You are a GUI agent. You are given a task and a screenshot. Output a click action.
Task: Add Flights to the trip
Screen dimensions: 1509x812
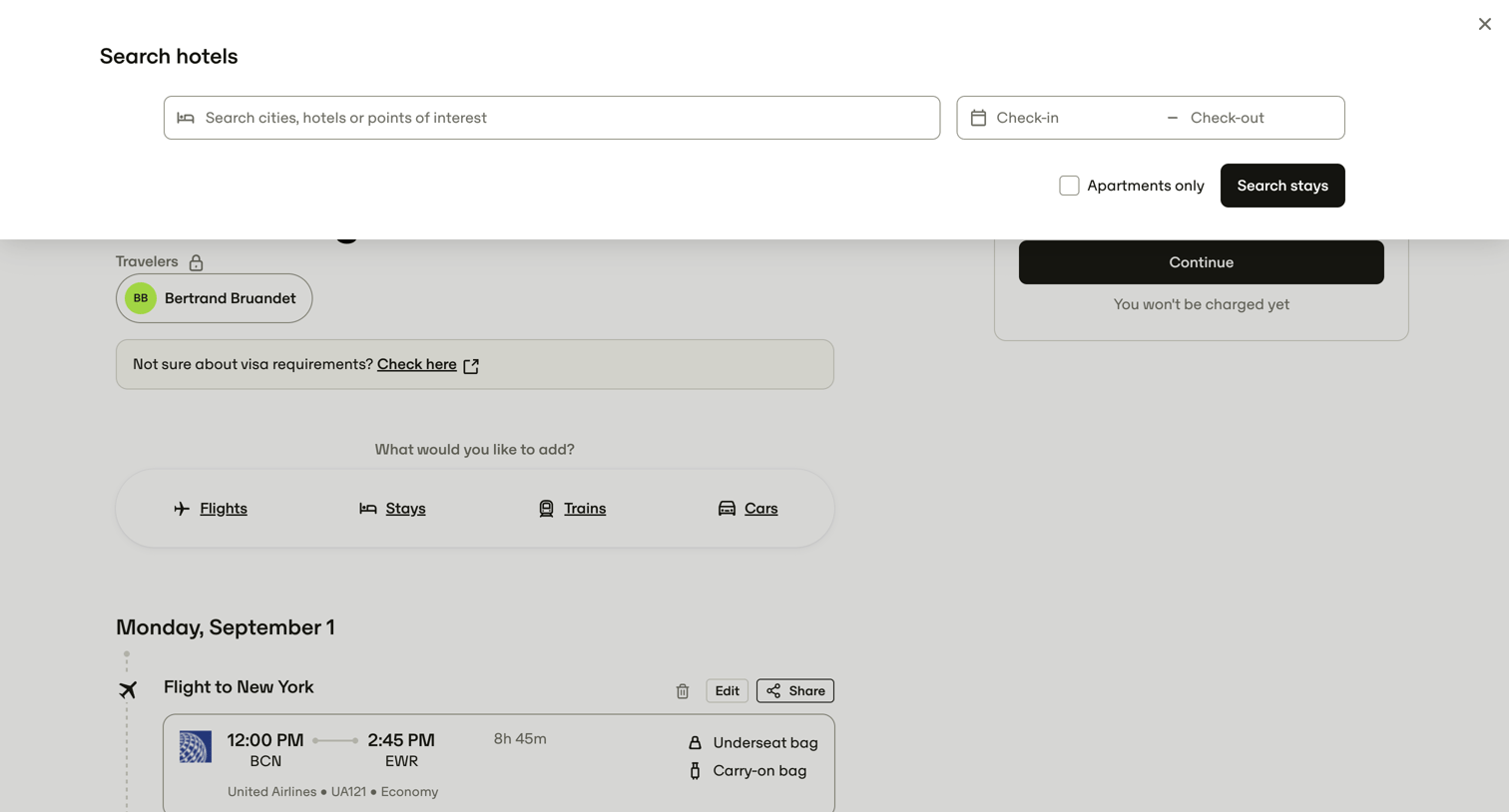223,509
